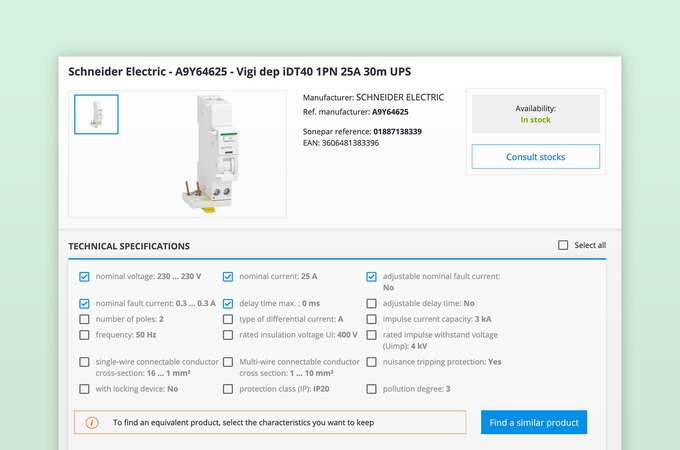The height and width of the screenshot is (450, 680).
Task: Uncheck delay time max 0 ms checkbox
Action: click(228, 303)
